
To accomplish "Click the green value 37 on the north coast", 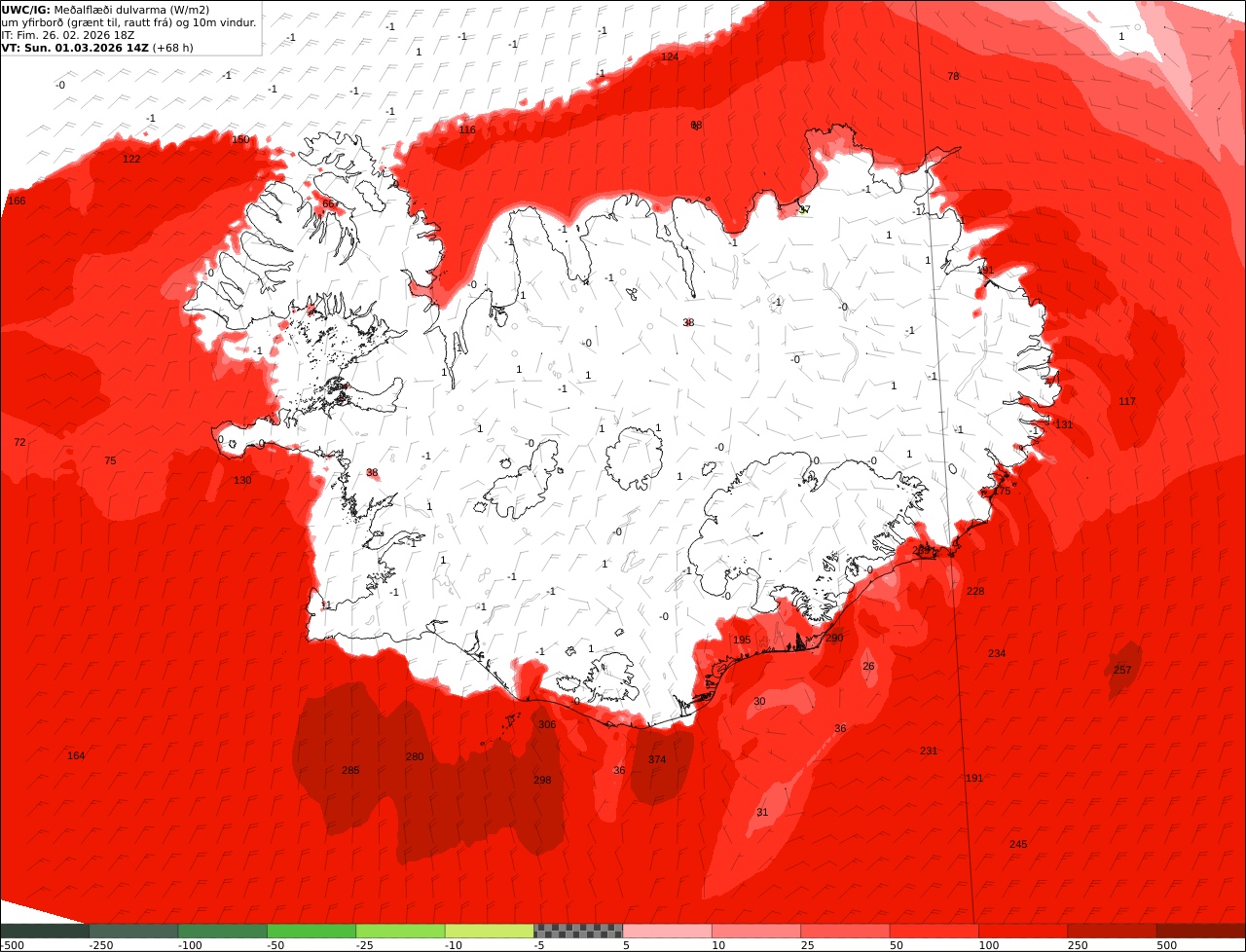I will click(x=804, y=209).
